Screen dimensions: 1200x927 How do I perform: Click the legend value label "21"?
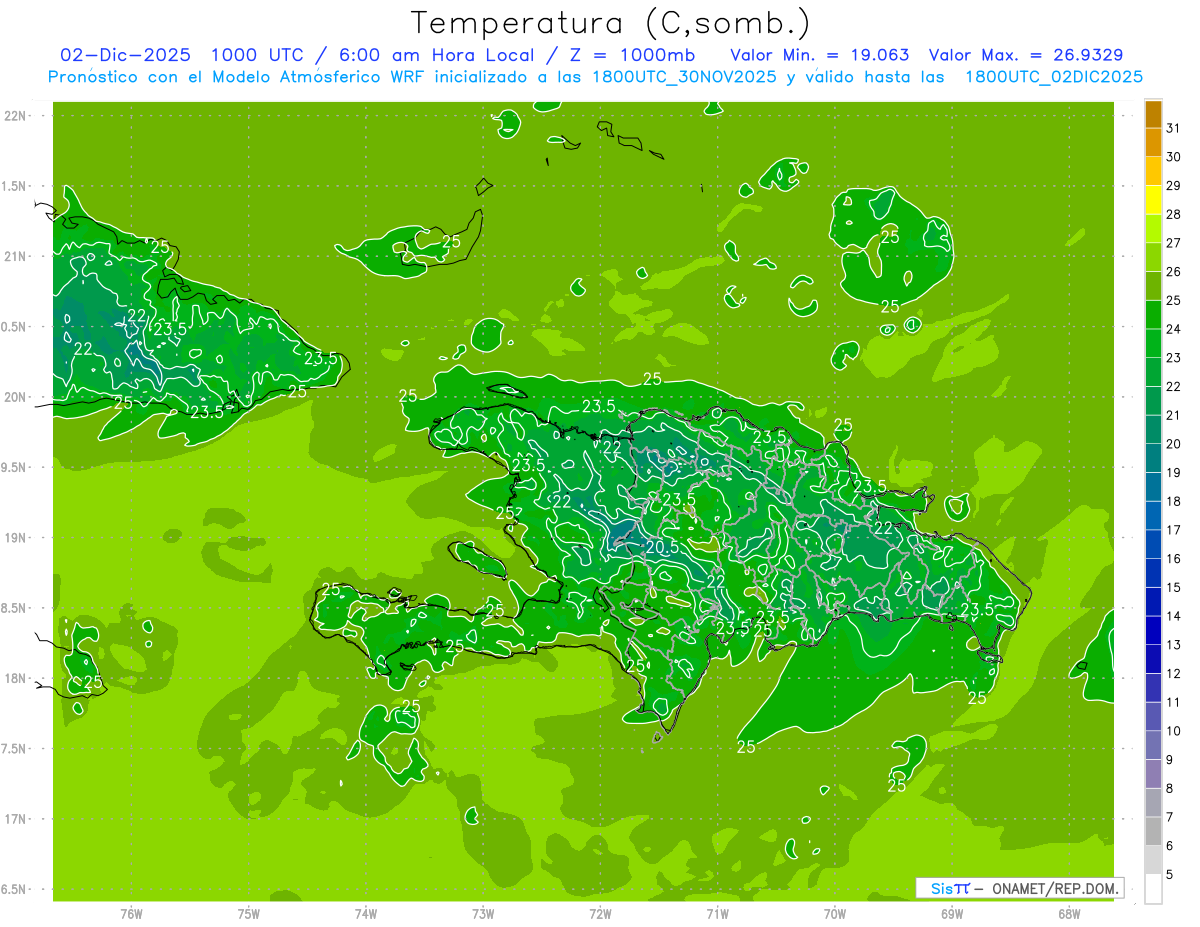(1173, 415)
